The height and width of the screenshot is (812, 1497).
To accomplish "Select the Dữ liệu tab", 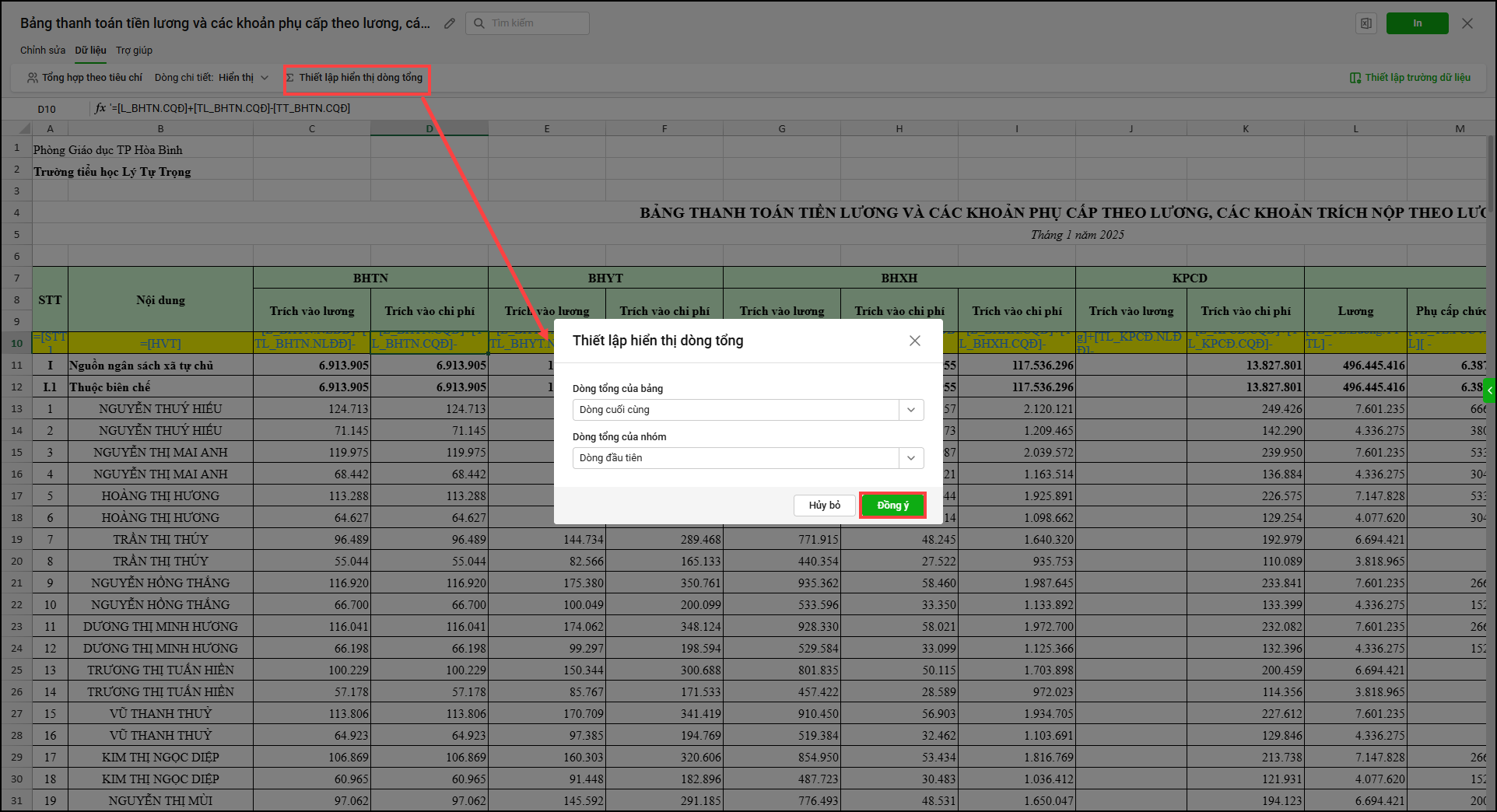I will coord(90,51).
